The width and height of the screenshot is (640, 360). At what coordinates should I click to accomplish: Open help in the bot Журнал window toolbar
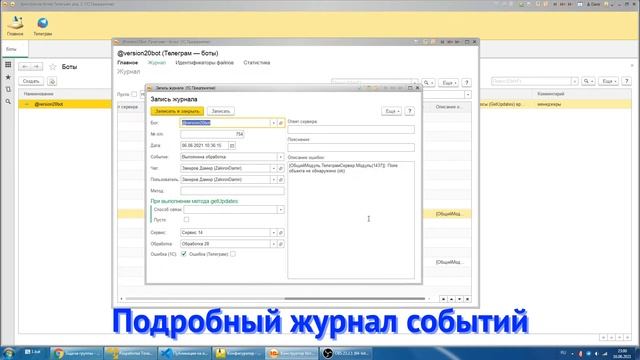pyautogui.click(x=467, y=83)
